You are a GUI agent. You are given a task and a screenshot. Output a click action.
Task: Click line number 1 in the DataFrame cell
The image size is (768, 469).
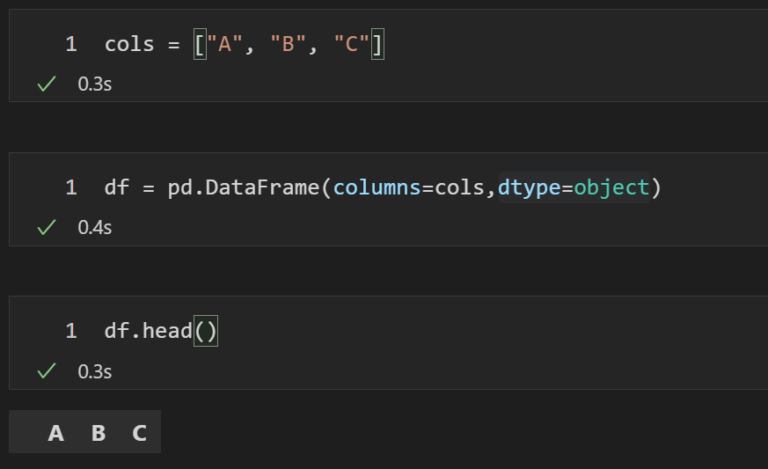coord(71,187)
